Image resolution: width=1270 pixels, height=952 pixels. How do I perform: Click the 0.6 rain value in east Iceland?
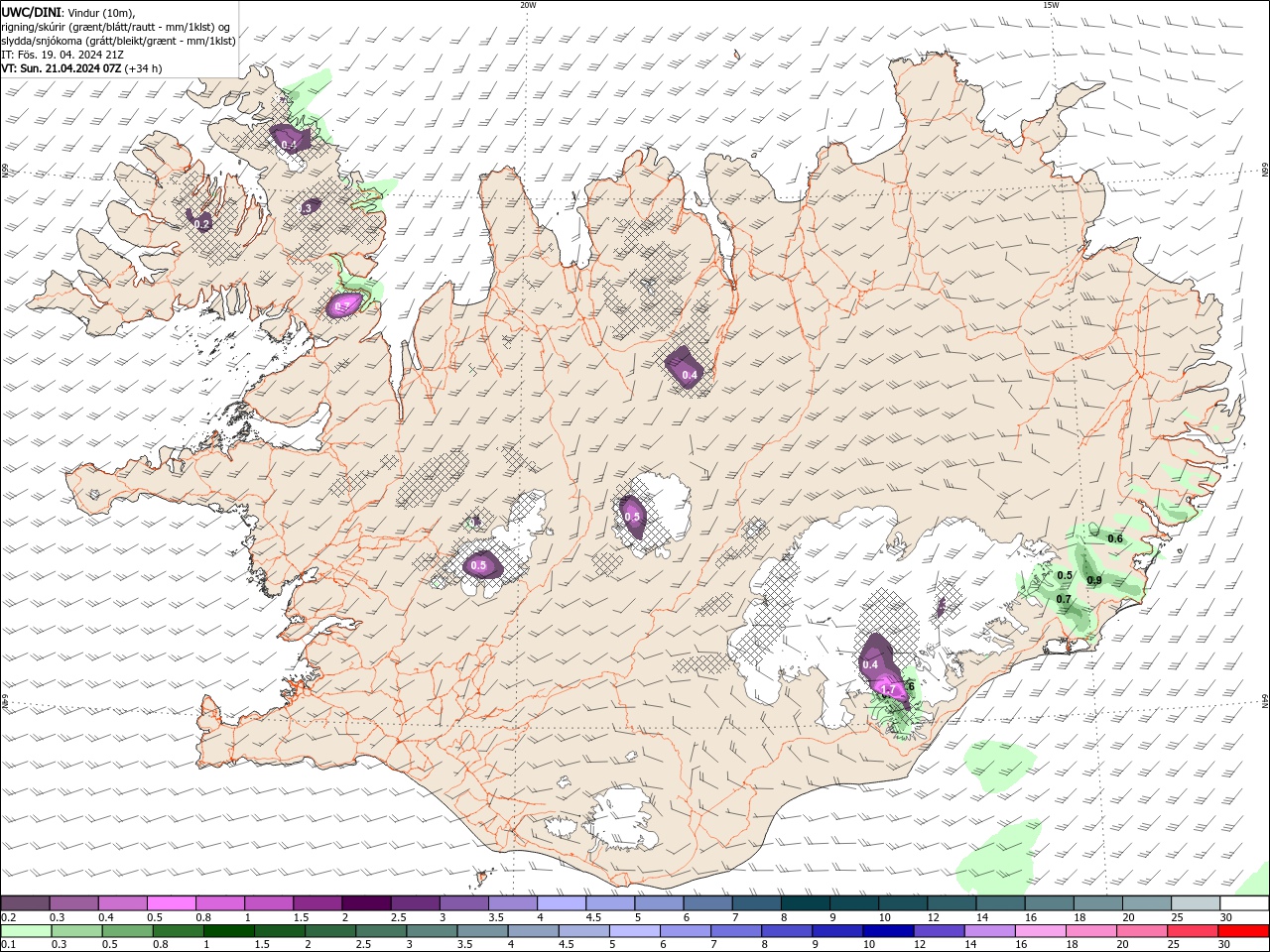tap(1115, 538)
